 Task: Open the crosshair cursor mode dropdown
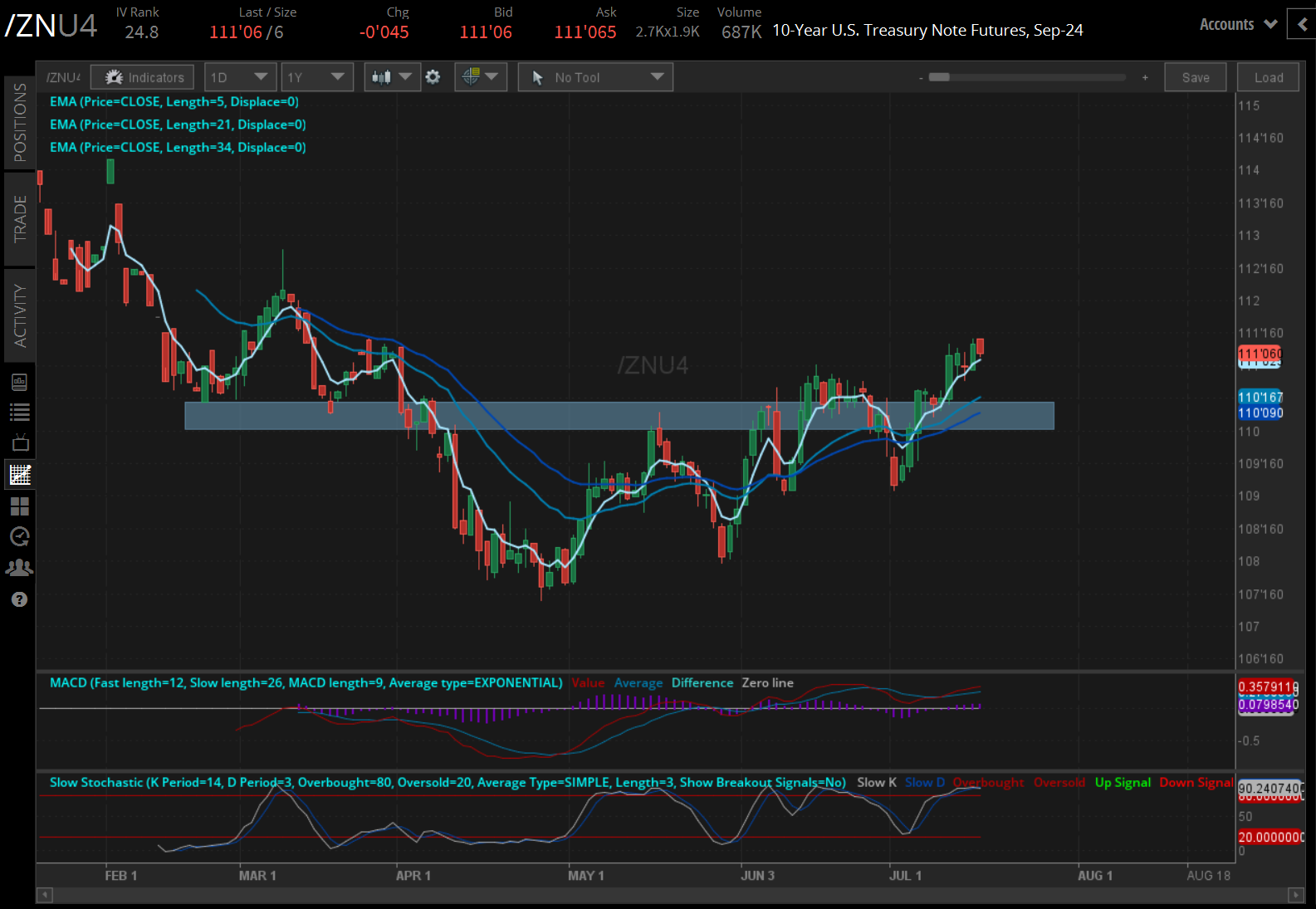coord(481,77)
